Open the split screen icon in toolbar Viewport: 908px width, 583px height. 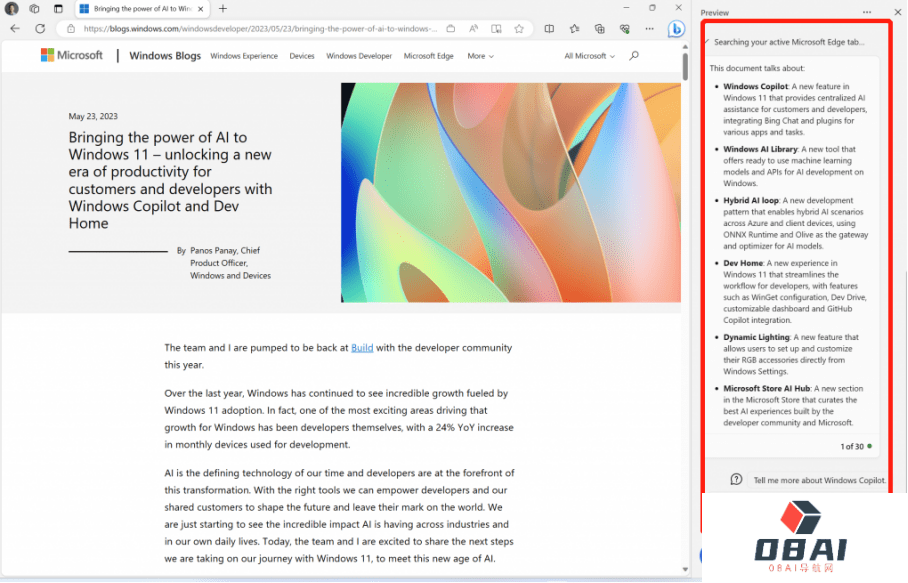(549, 29)
